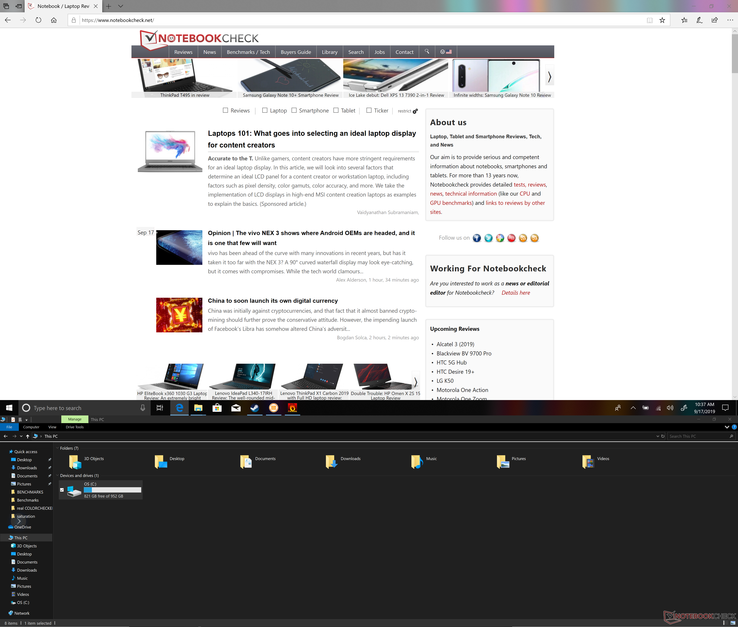Go to the browser Home page
738x627 pixels.
point(54,20)
